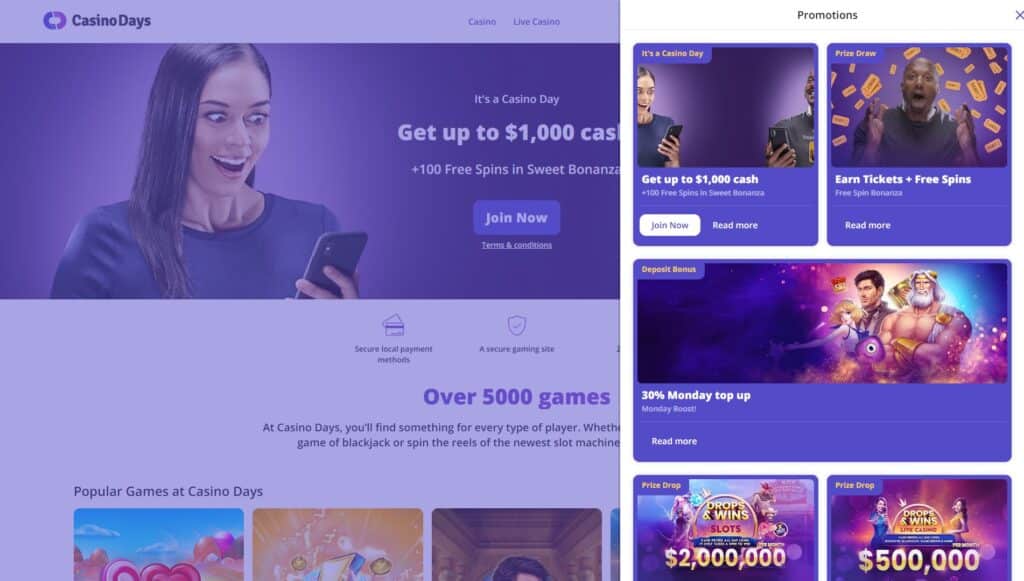Open the Deposit Bonus banner image
This screenshot has height=581, width=1024.
[x=822, y=322]
